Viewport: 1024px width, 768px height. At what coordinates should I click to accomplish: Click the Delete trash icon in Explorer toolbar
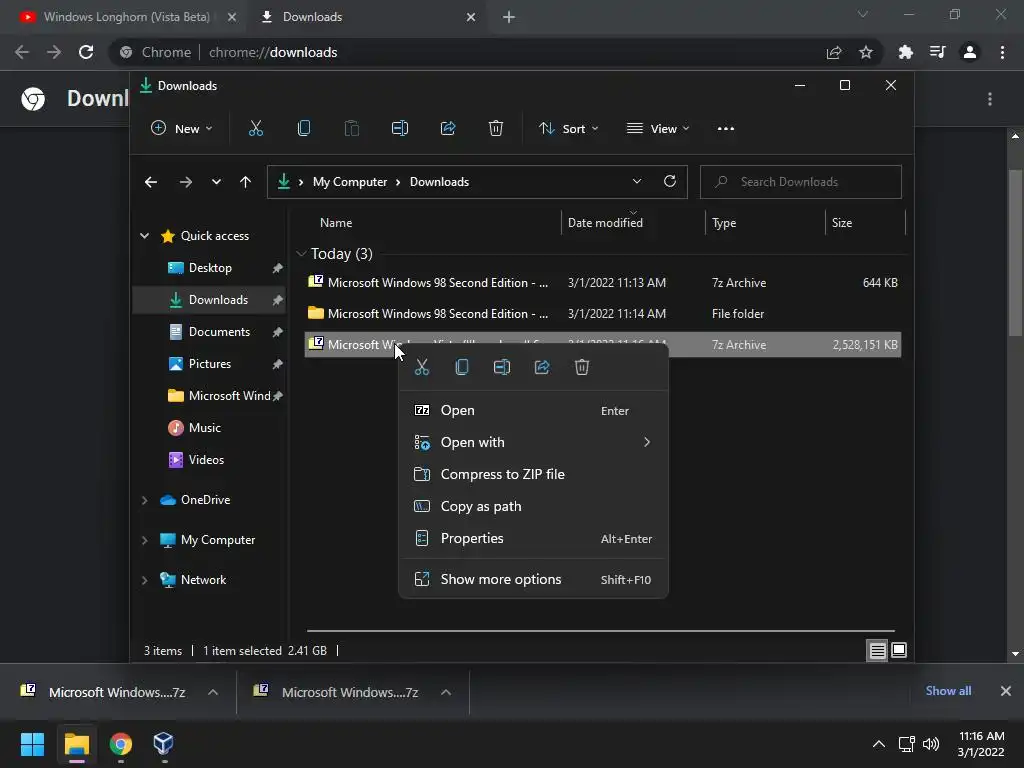pos(496,129)
